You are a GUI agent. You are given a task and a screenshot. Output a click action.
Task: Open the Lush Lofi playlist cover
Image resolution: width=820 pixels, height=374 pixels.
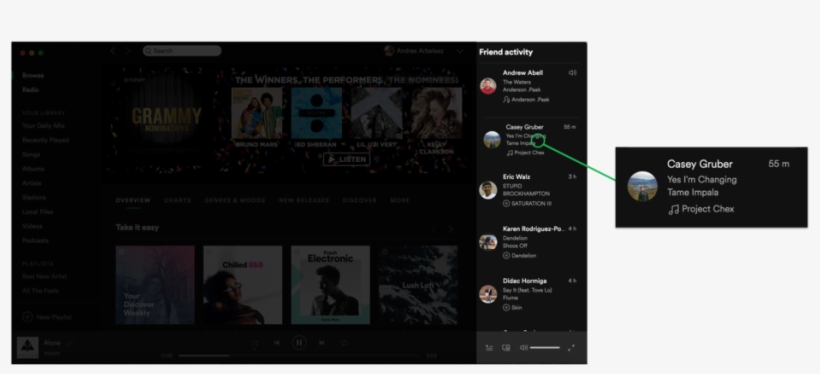click(418, 285)
